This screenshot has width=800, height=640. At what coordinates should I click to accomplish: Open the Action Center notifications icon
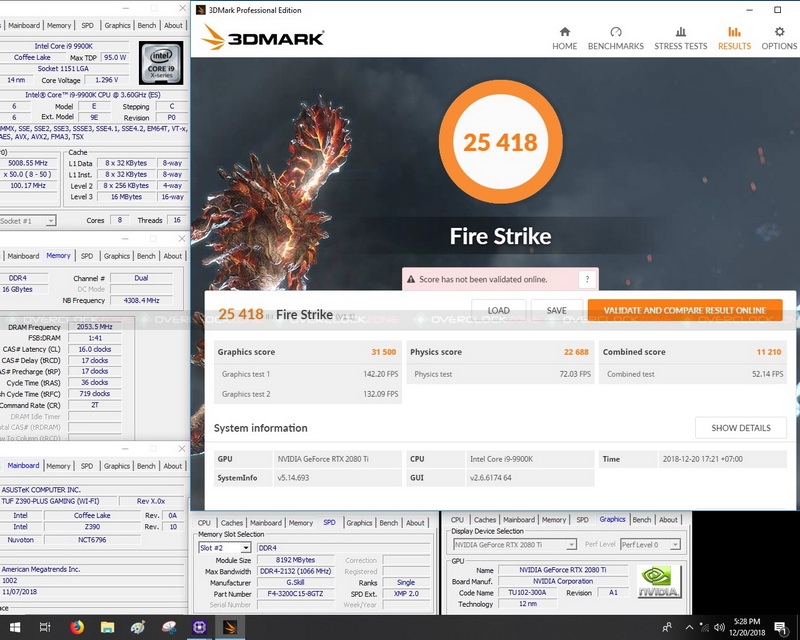tap(780, 627)
